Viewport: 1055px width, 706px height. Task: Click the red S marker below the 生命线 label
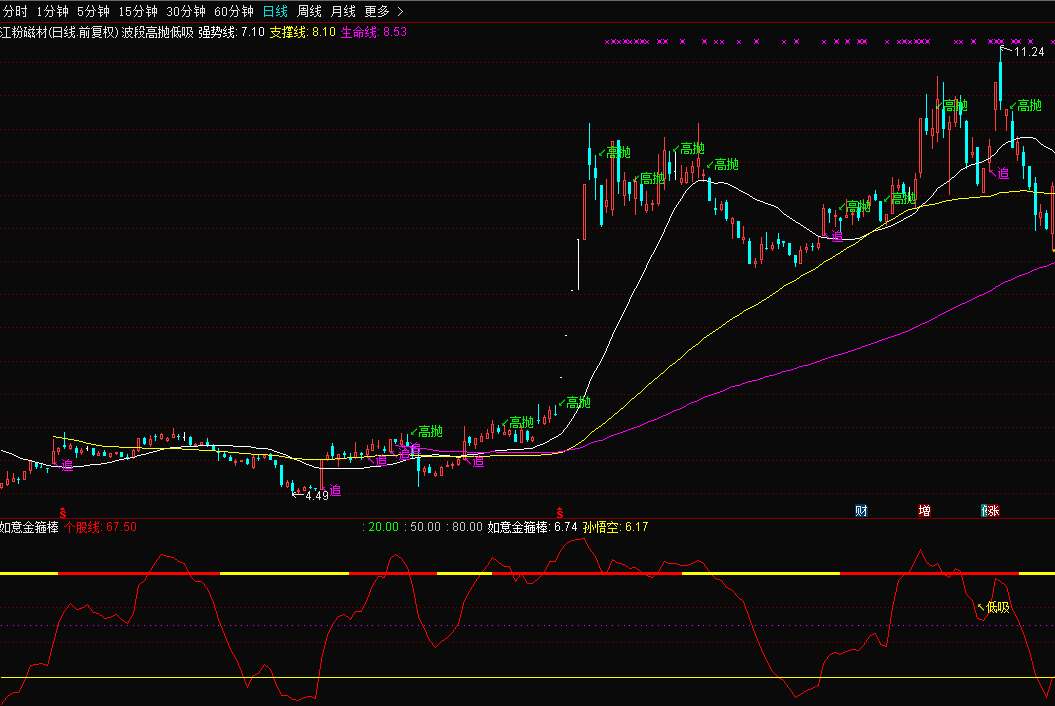point(559,514)
